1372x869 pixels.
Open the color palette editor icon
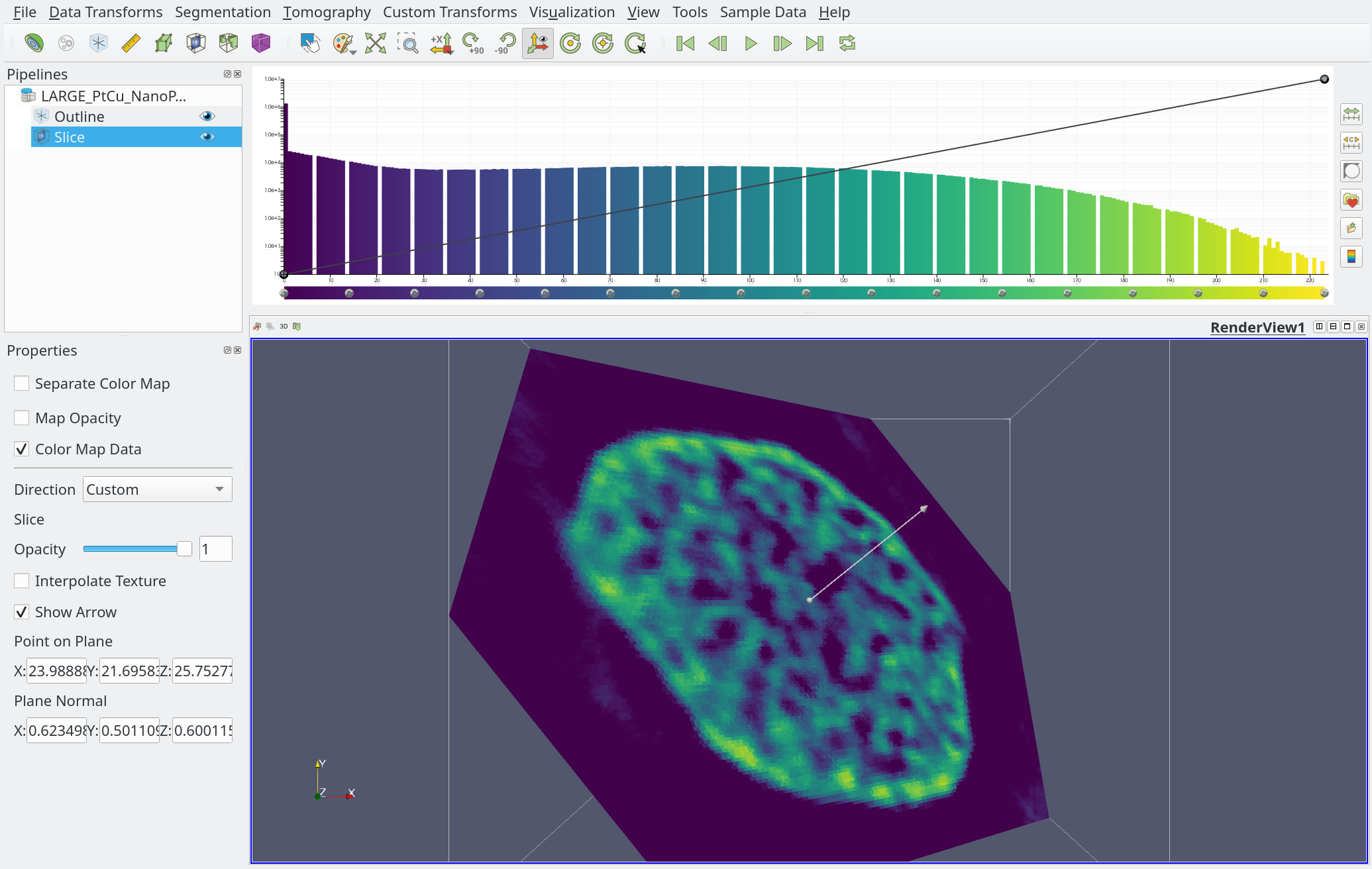click(x=341, y=44)
